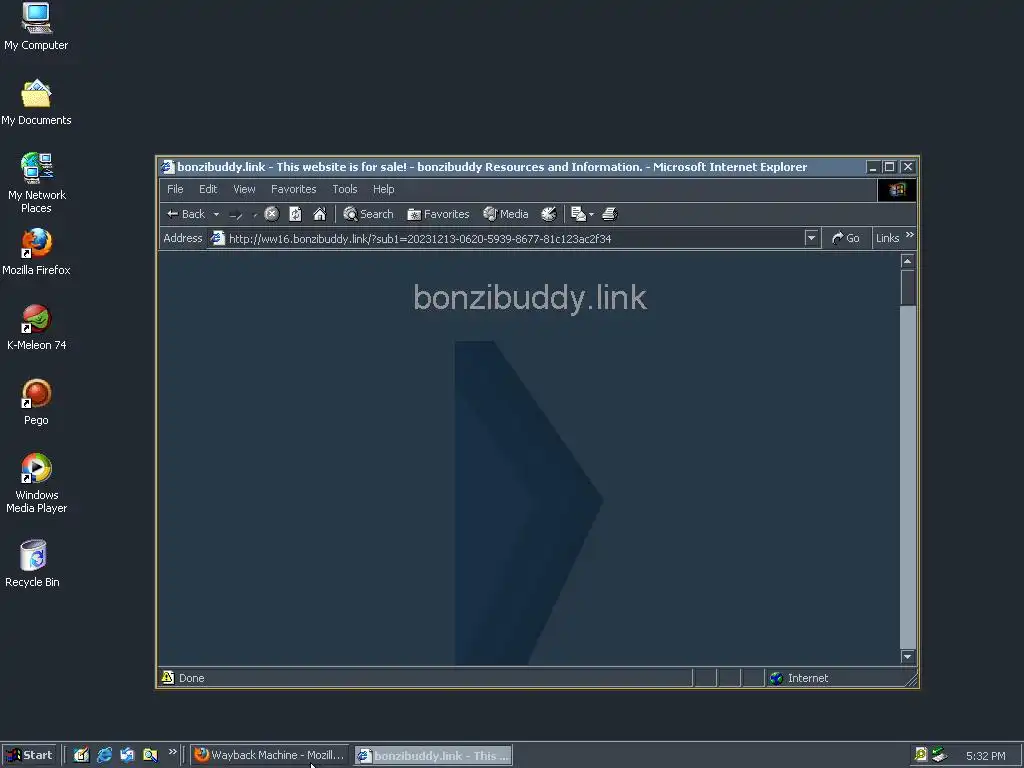
Task: Go to the Home page icon
Action: tap(319, 214)
